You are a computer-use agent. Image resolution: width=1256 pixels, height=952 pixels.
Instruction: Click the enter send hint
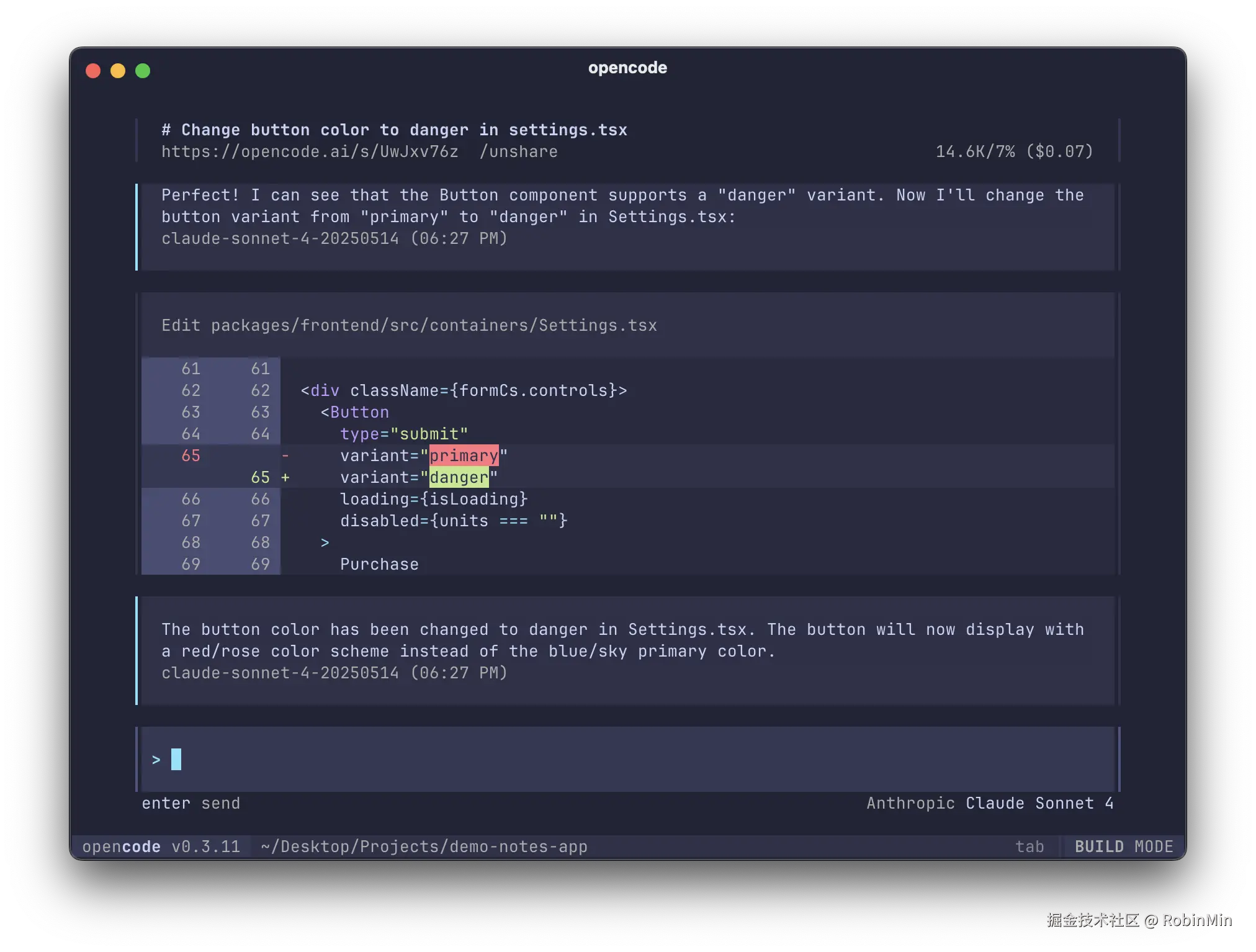tap(191, 803)
